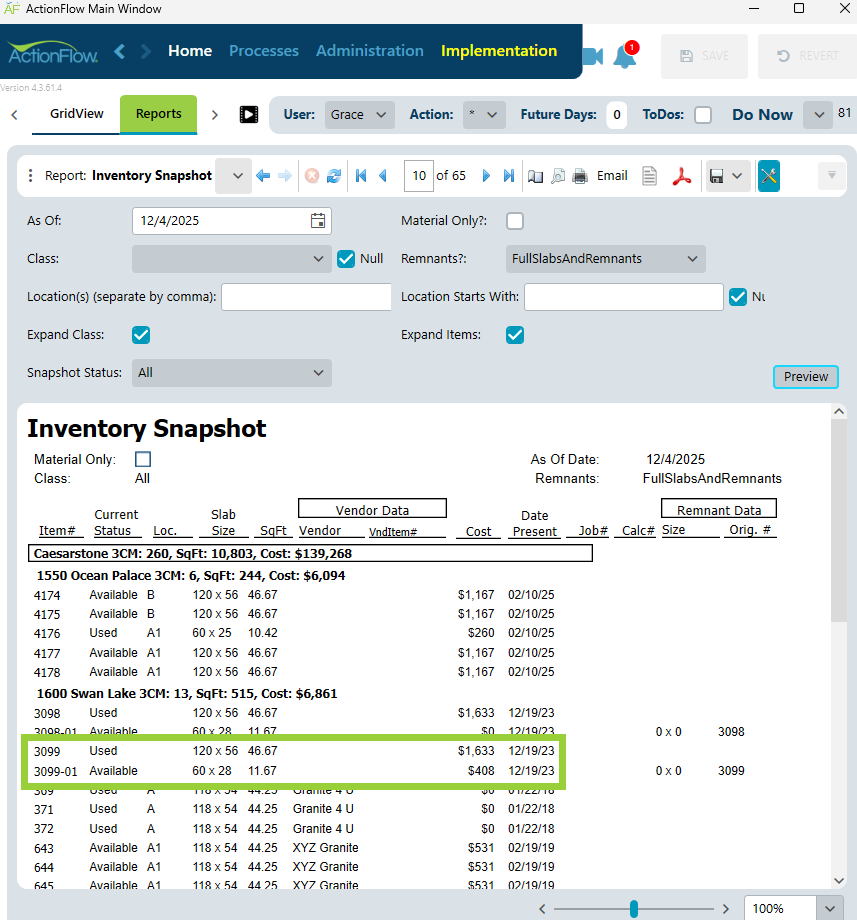Open the Action dropdown
This screenshot has width=857, height=920.
[x=483, y=115]
